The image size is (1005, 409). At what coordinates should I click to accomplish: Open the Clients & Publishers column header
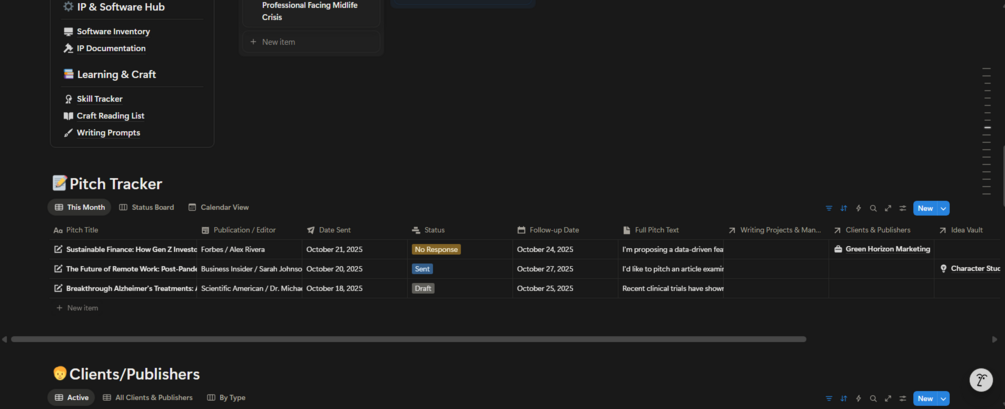881,230
